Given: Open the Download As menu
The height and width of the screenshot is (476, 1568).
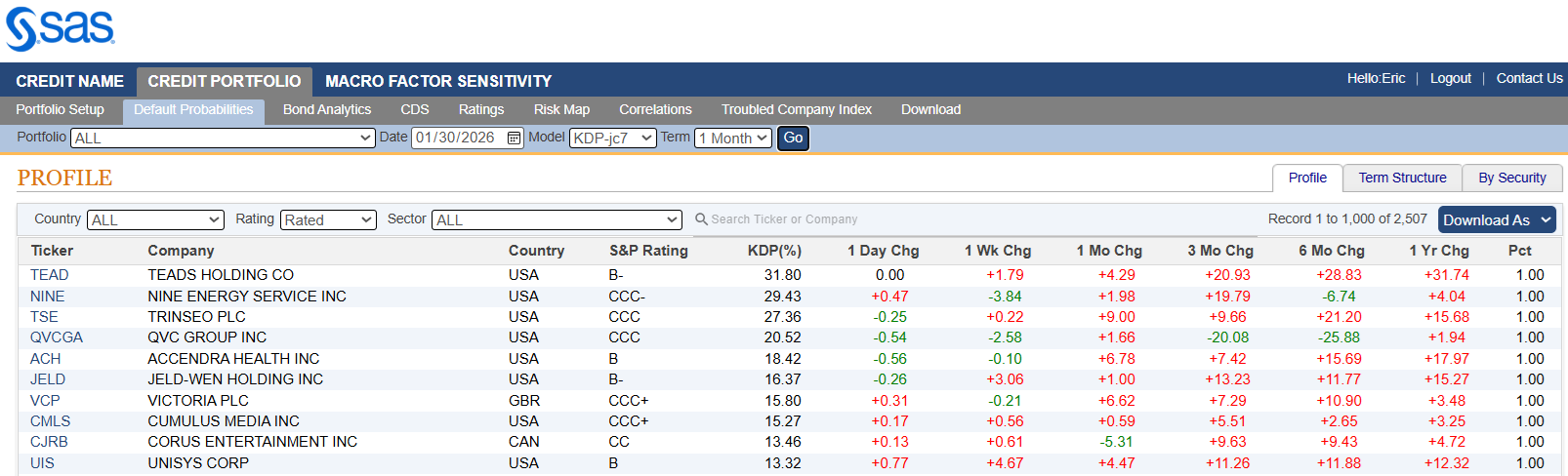Looking at the screenshot, I should pos(1496,220).
